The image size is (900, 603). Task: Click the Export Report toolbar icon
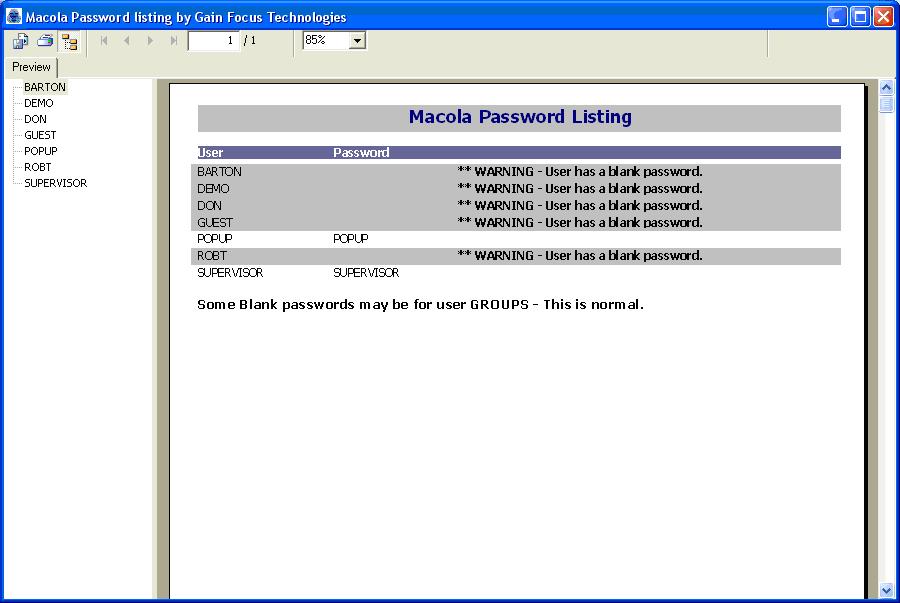pos(21,41)
